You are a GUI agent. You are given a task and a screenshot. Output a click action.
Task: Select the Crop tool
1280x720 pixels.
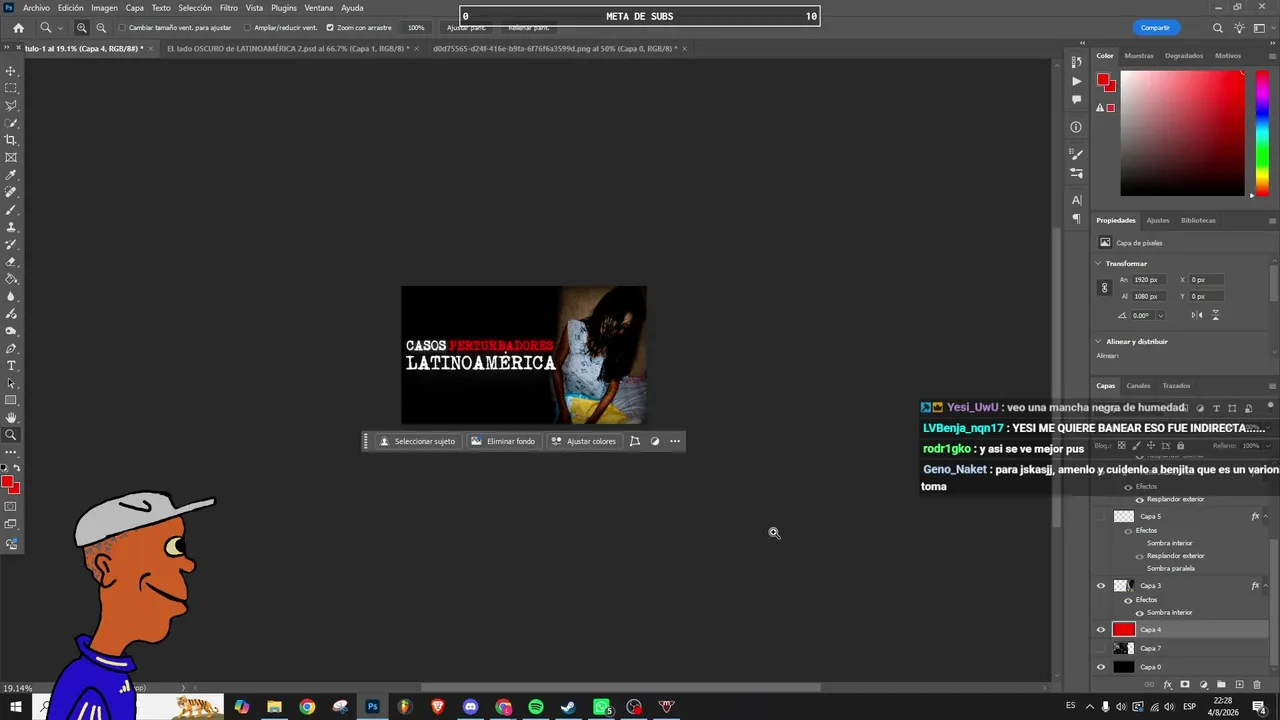tap(11, 140)
